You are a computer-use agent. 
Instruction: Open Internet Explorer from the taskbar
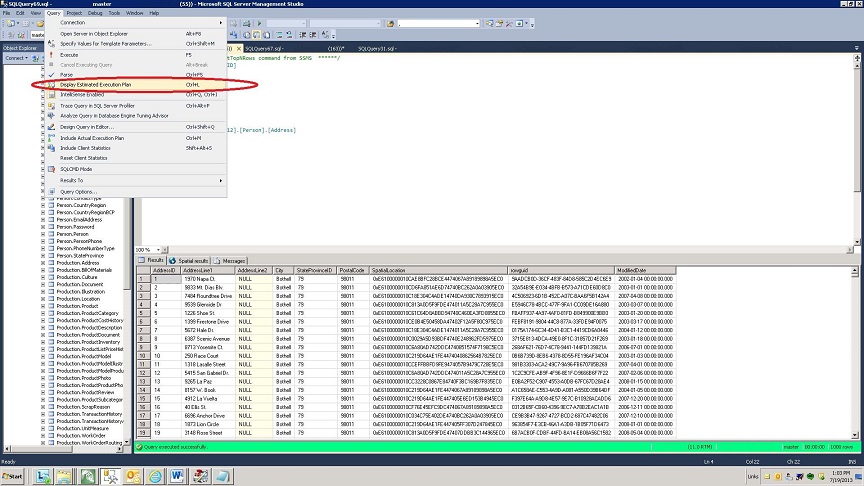point(155,476)
